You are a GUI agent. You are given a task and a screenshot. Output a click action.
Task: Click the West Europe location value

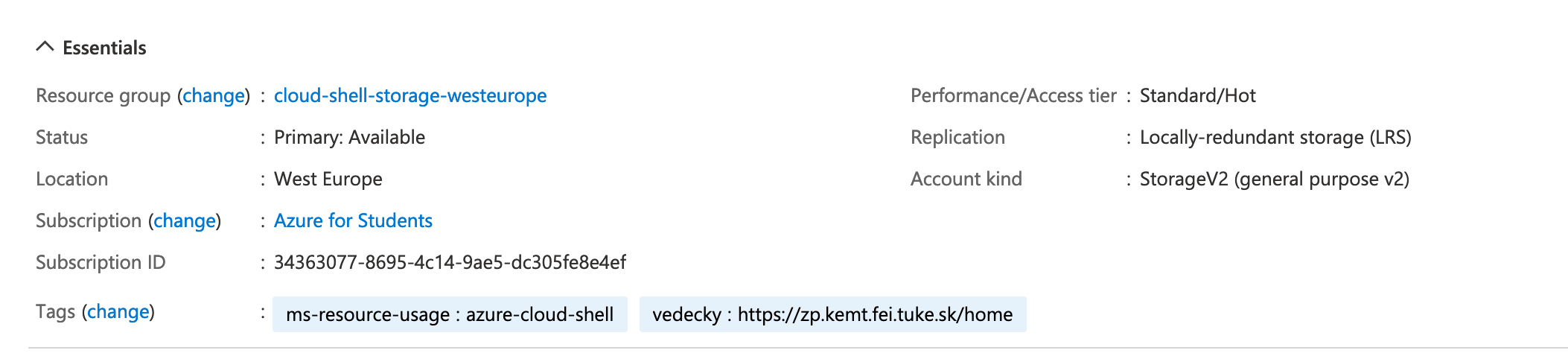(x=328, y=179)
